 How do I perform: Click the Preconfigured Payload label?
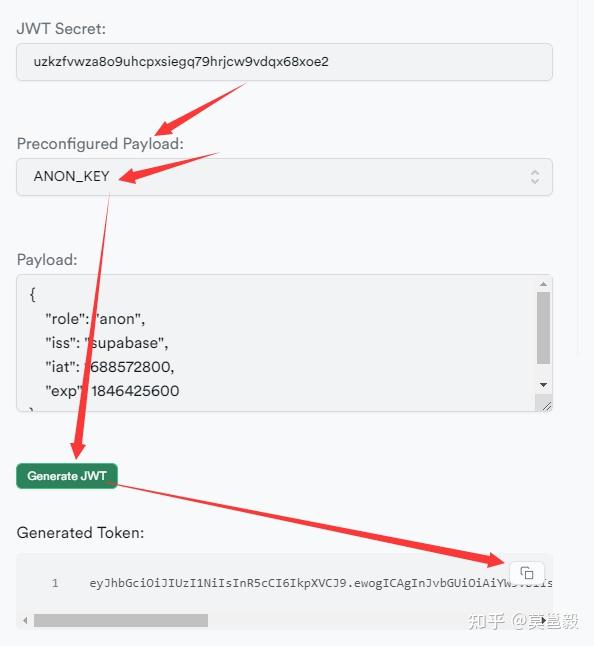tap(100, 144)
